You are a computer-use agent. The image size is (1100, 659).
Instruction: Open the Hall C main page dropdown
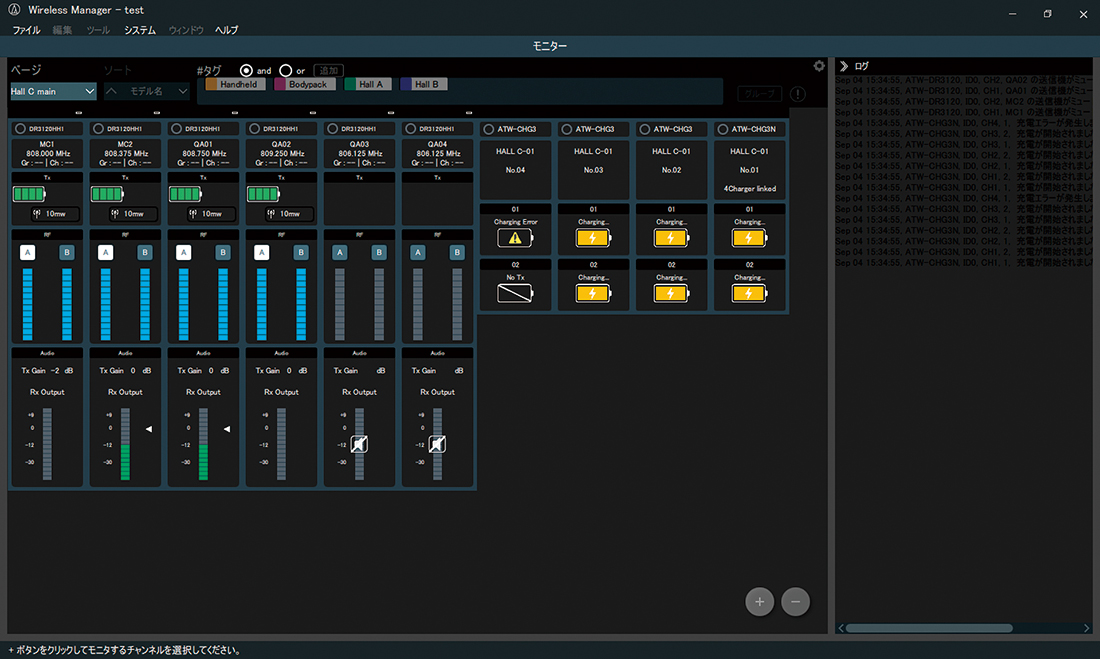coord(53,91)
